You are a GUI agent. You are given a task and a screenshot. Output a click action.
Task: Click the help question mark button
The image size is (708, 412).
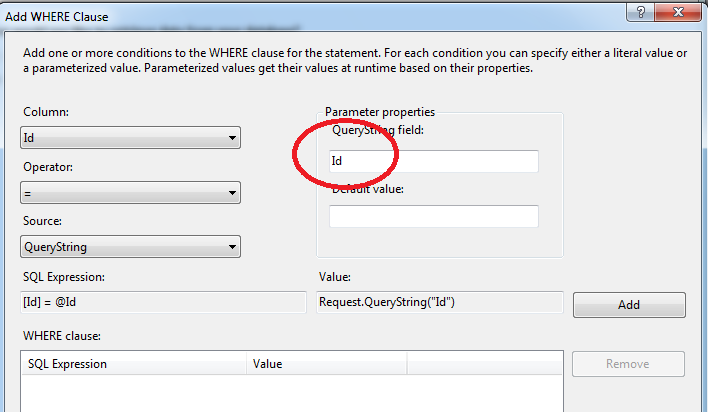click(635, 13)
